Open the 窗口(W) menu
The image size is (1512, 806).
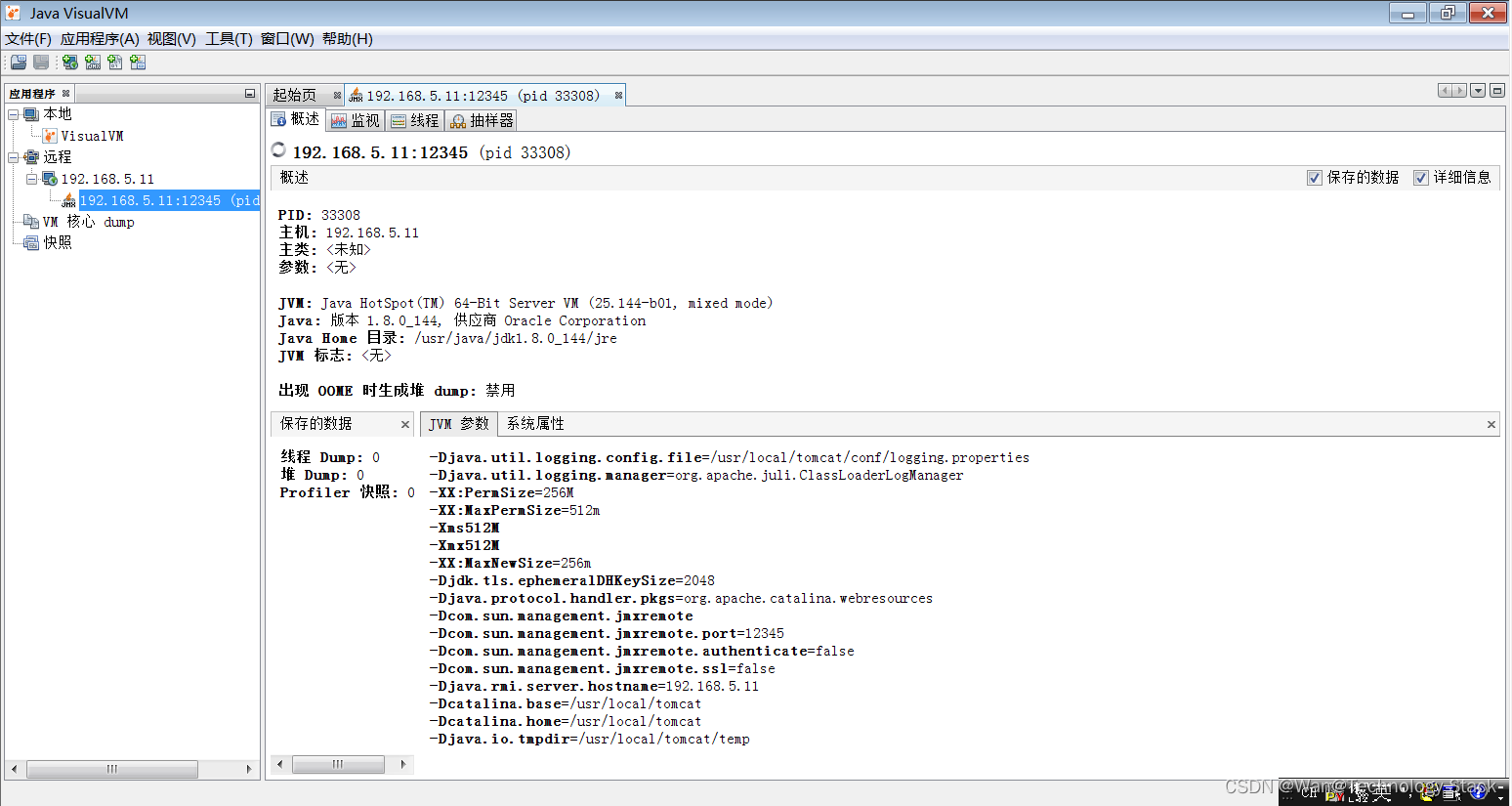click(x=287, y=39)
